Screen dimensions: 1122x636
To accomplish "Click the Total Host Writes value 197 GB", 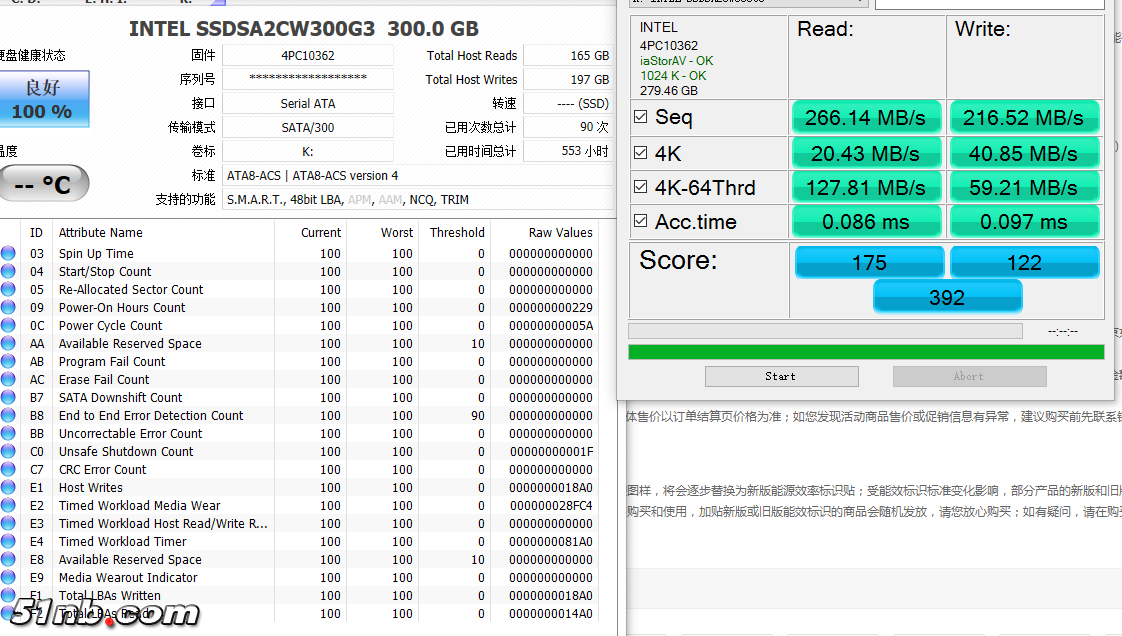I will [x=568, y=79].
